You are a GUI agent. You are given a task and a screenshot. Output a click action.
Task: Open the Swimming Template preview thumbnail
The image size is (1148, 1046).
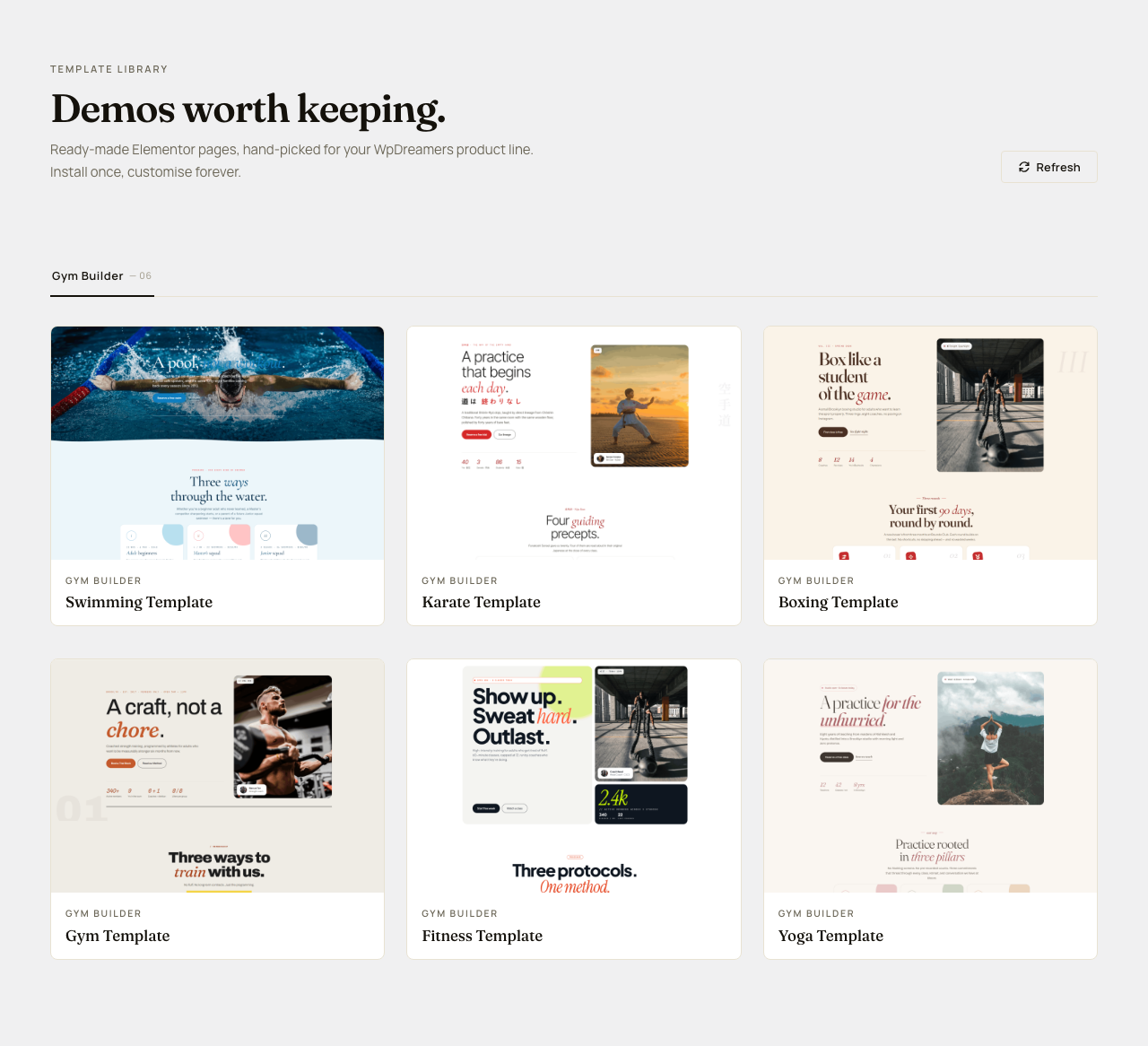(217, 443)
